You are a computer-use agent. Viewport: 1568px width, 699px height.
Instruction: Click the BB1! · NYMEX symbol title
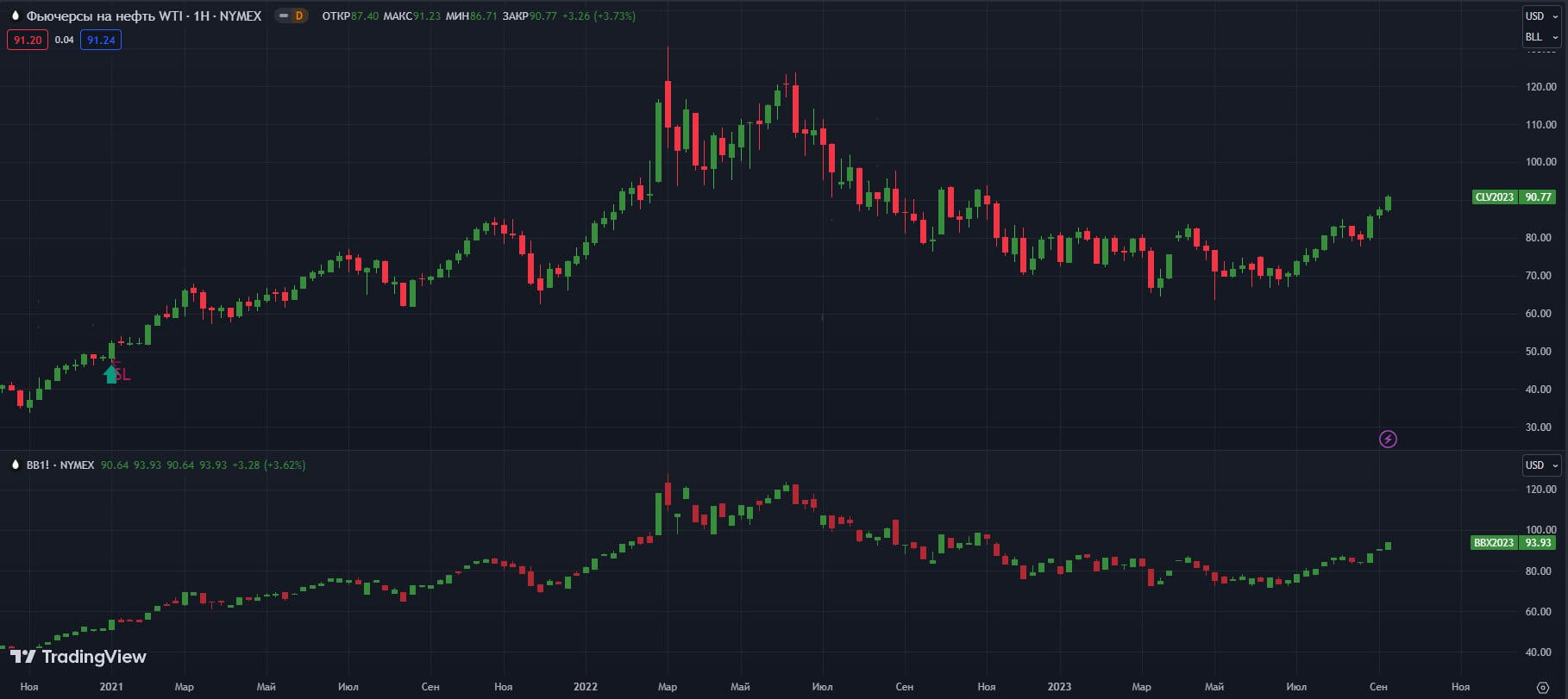tap(60, 465)
